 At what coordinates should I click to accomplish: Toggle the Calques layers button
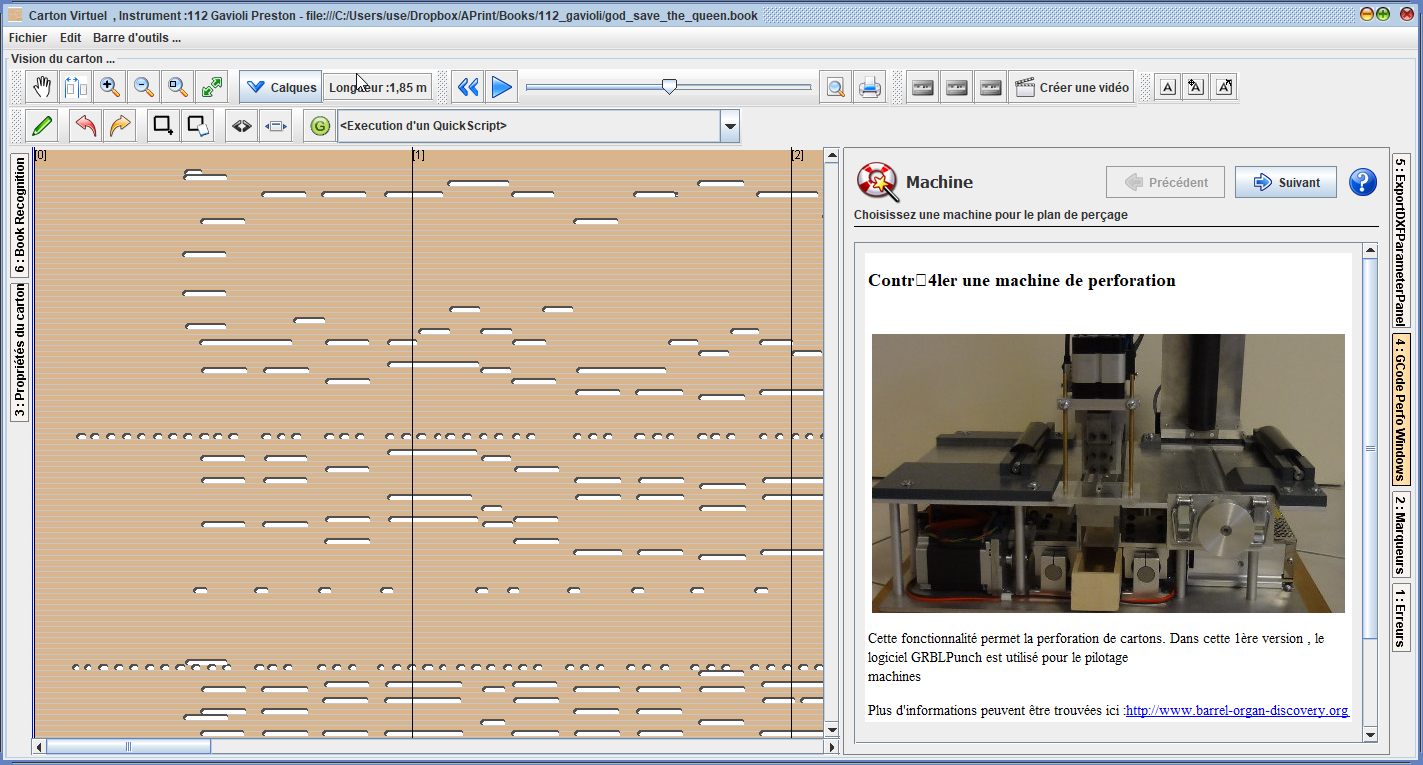coord(280,87)
